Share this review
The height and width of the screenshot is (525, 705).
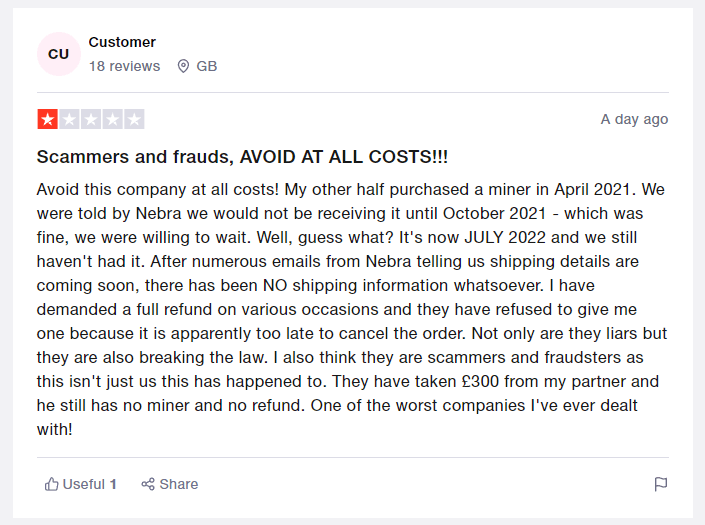point(178,484)
